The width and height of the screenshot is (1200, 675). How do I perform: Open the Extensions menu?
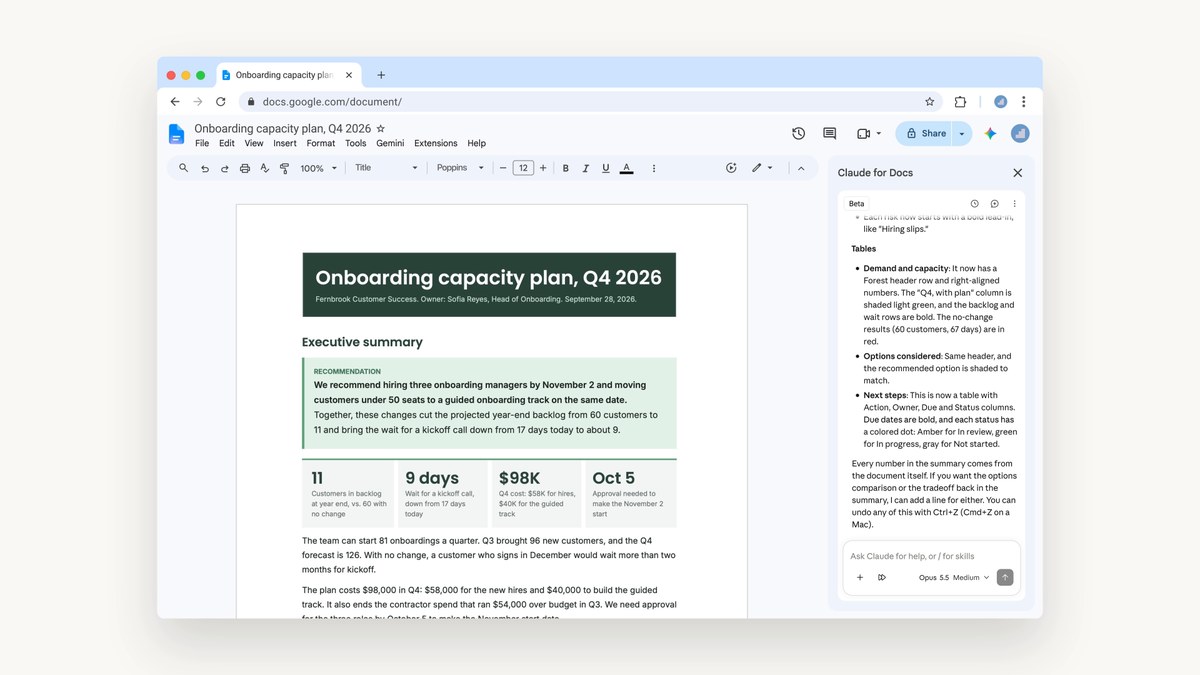tap(436, 143)
